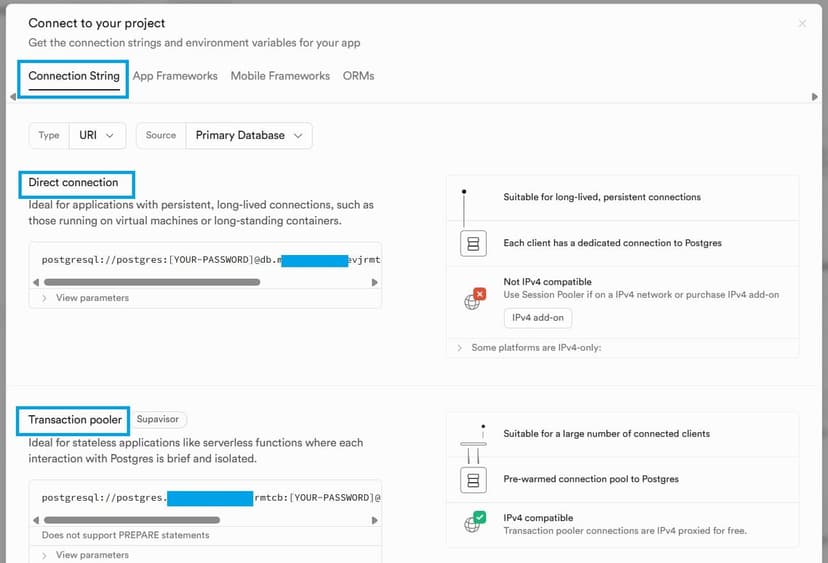Click the Supavisor badge
This screenshot has width=828, height=563.
(159, 420)
